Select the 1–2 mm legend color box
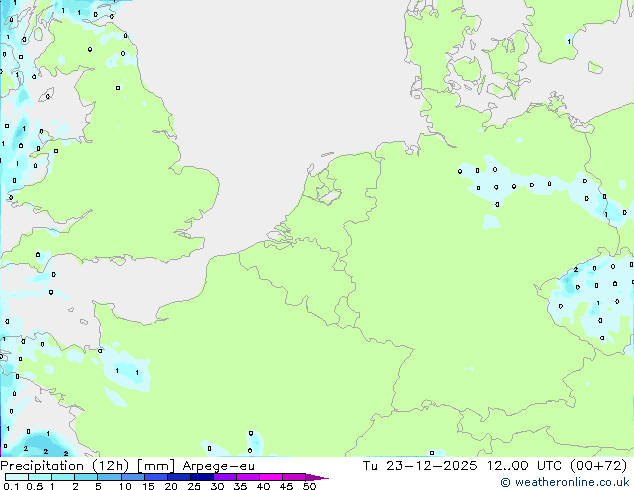Image resolution: width=634 pixels, height=490 pixels. (63, 477)
